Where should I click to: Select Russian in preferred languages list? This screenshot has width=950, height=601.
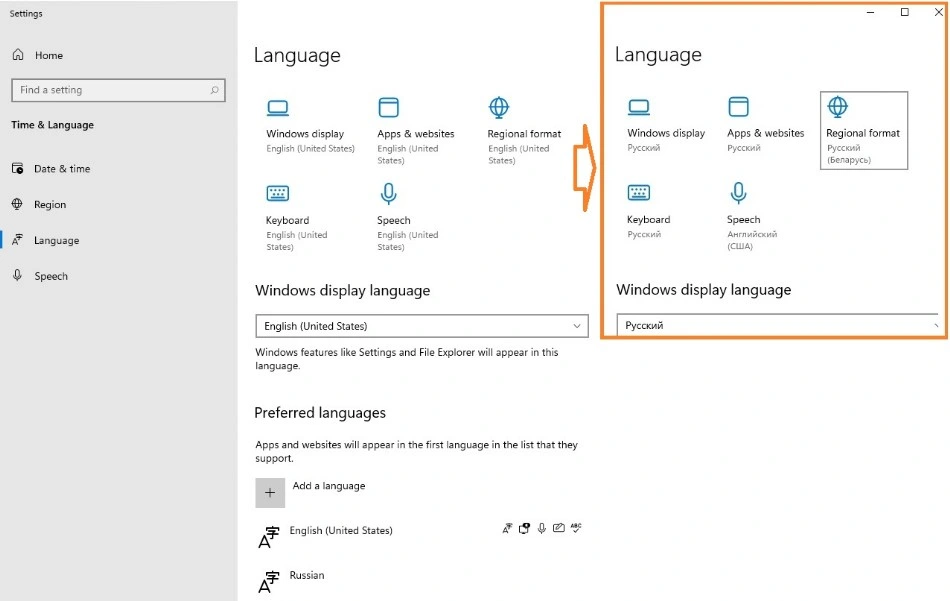click(307, 576)
